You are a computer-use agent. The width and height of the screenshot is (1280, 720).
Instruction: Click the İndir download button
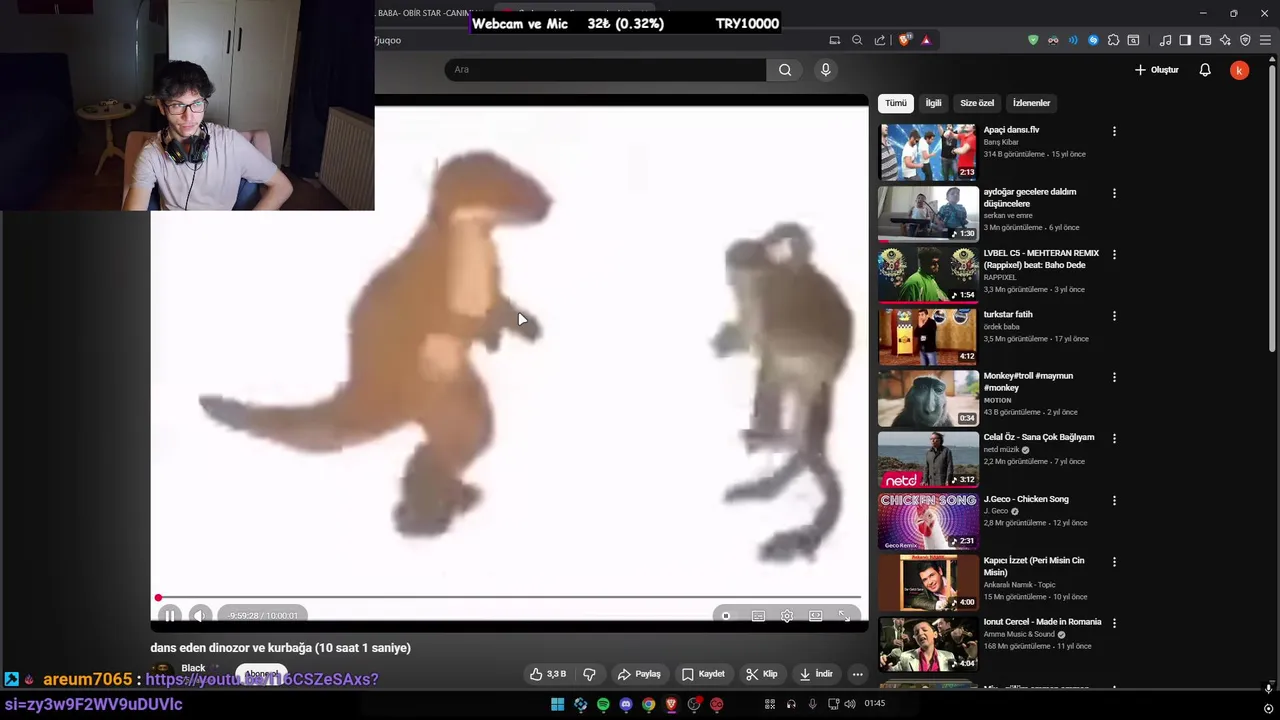[816, 674]
